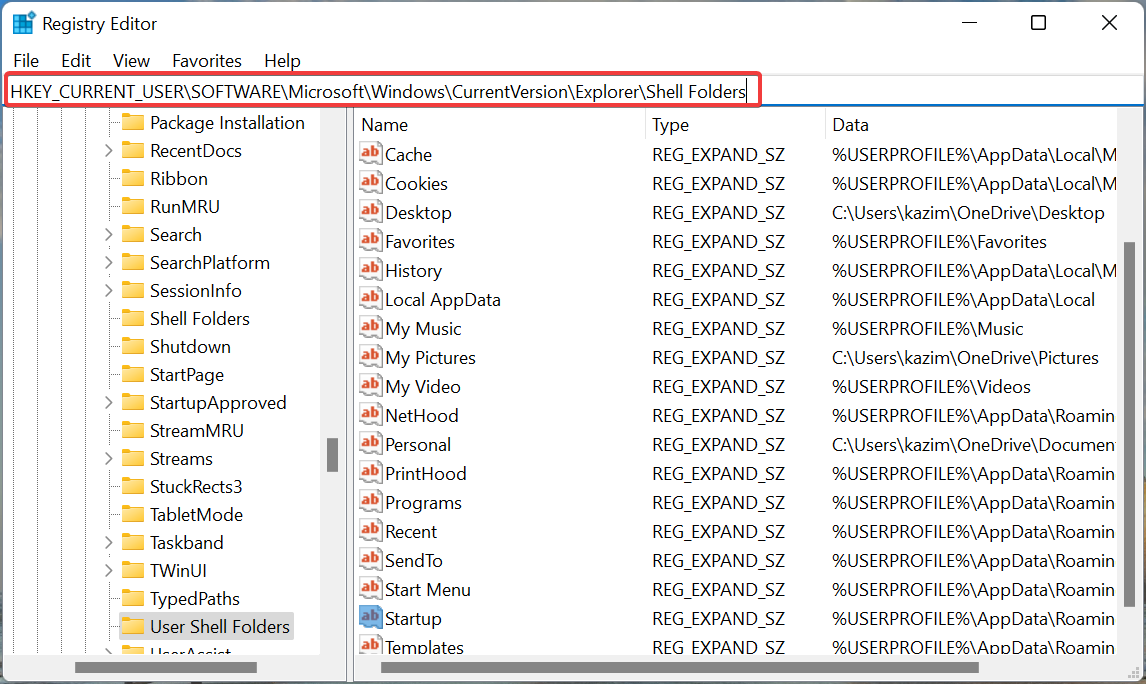Click data value %USERPROFILE%\AppData\Local
Screen dimensions: 1146x684
pos(963,300)
